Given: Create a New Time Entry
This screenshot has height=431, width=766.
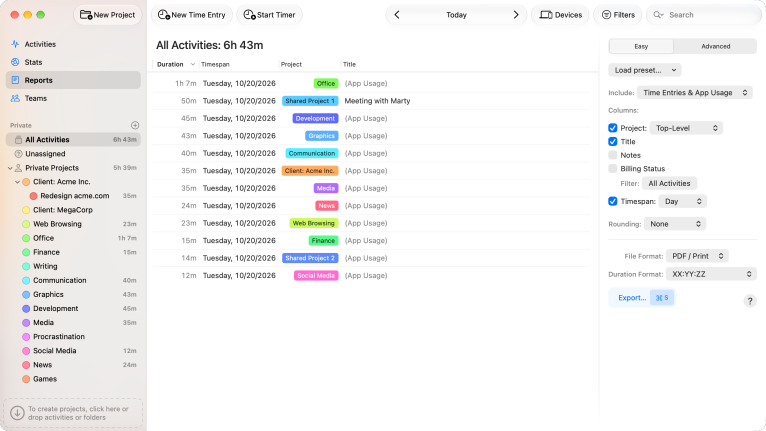Looking at the screenshot, I should click(192, 15).
